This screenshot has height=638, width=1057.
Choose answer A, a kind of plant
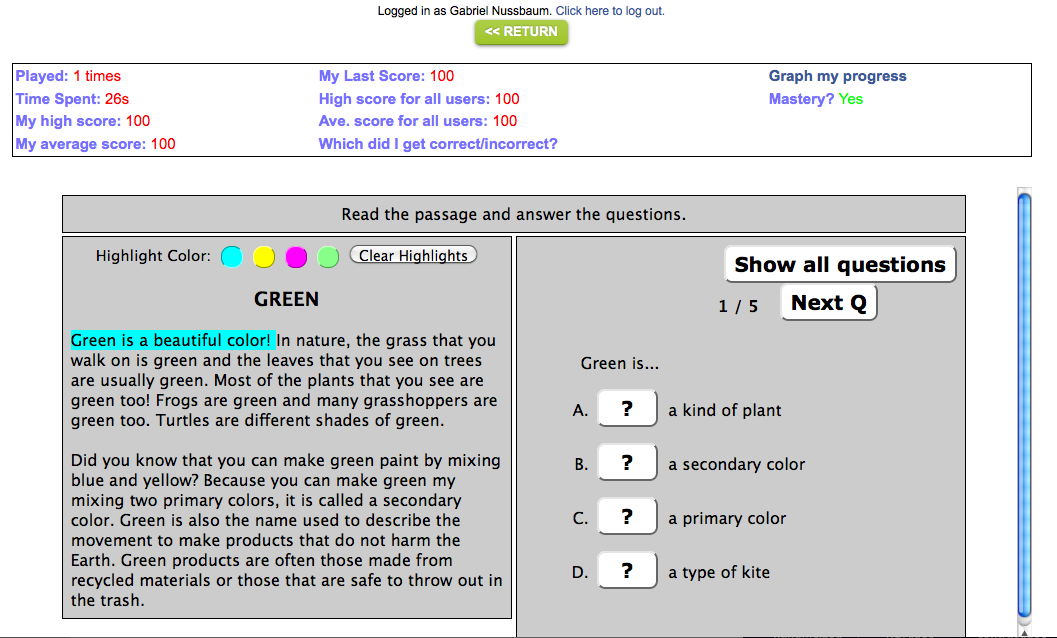tap(627, 409)
